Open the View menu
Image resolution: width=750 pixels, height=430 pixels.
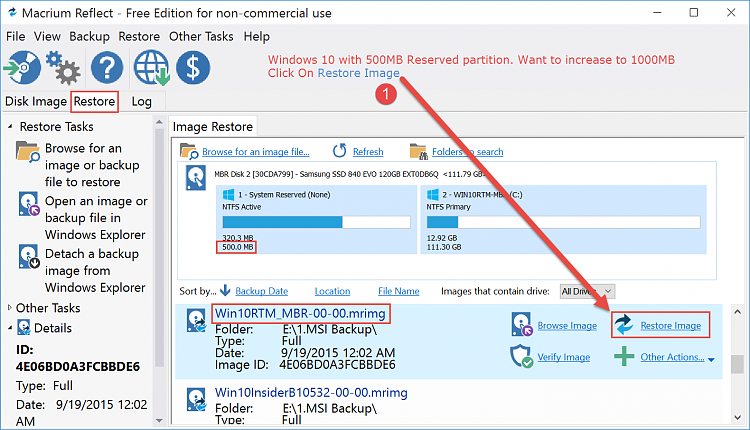(x=47, y=36)
